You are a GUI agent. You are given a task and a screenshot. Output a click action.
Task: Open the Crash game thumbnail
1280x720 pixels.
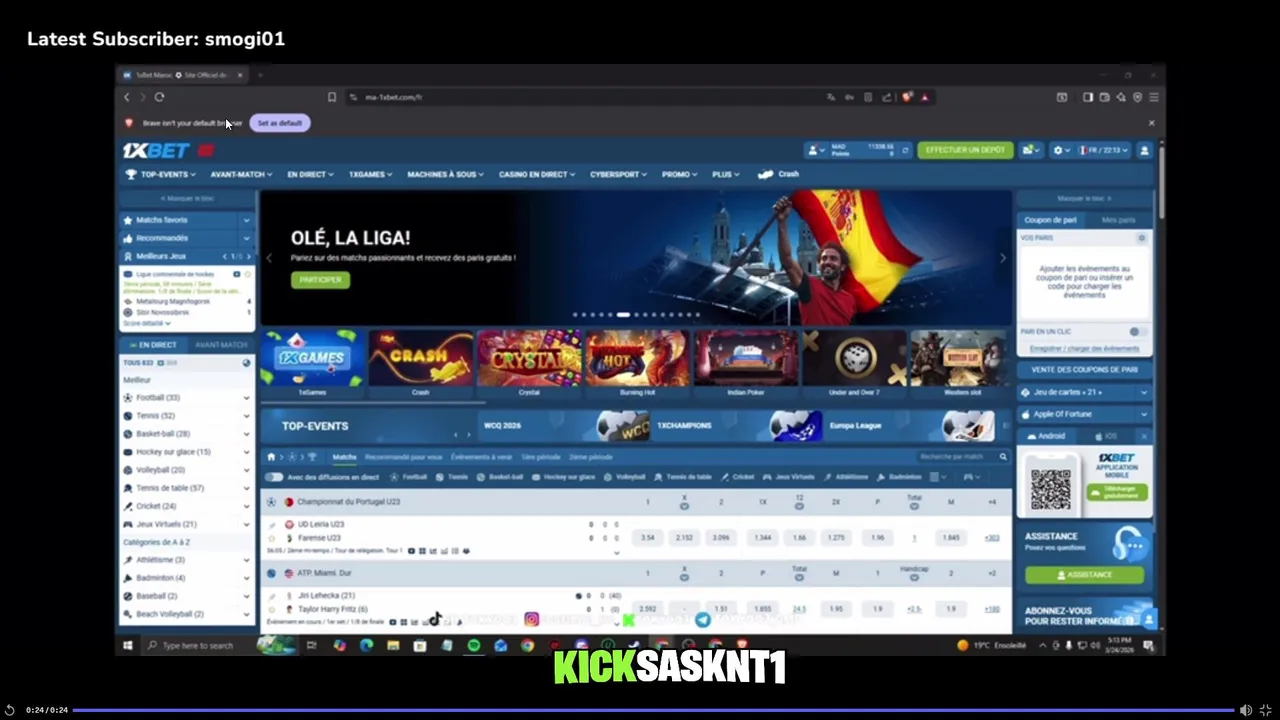pyautogui.click(x=421, y=363)
